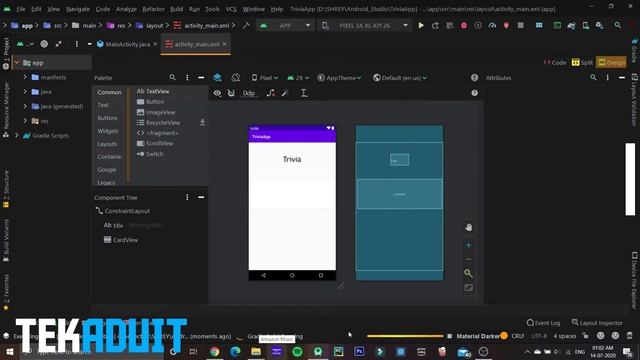Open the Pixel device preview dropdown
This screenshot has width=640, height=360.
[x=264, y=78]
